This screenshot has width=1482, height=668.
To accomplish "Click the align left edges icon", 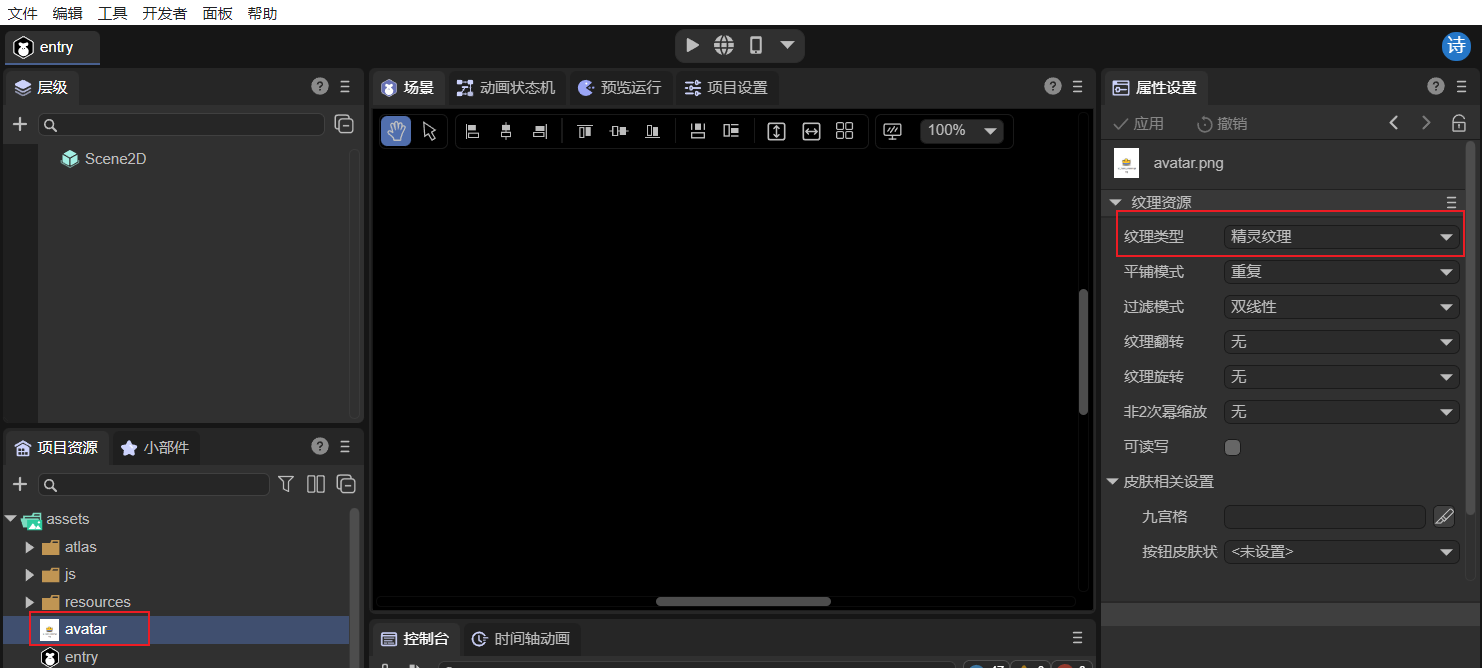I will 473,131.
